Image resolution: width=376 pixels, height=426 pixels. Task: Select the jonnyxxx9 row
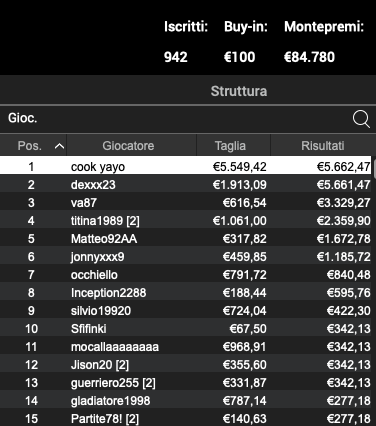point(185,256)
